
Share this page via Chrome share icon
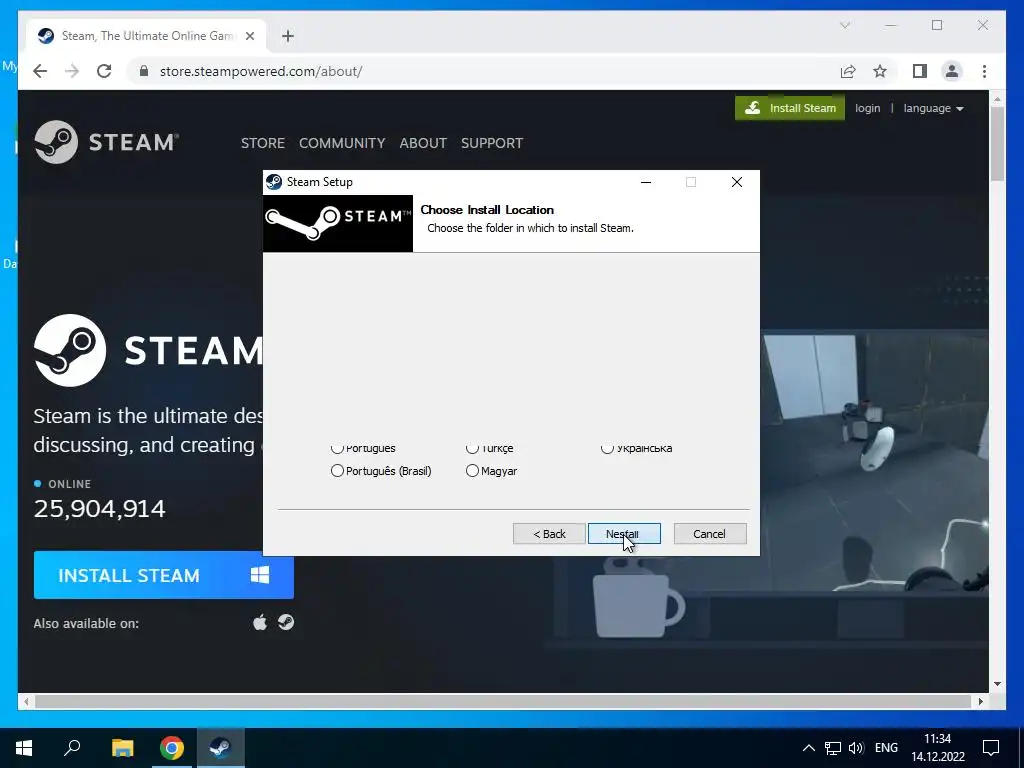pyautogui.click(x=848, y=71)
